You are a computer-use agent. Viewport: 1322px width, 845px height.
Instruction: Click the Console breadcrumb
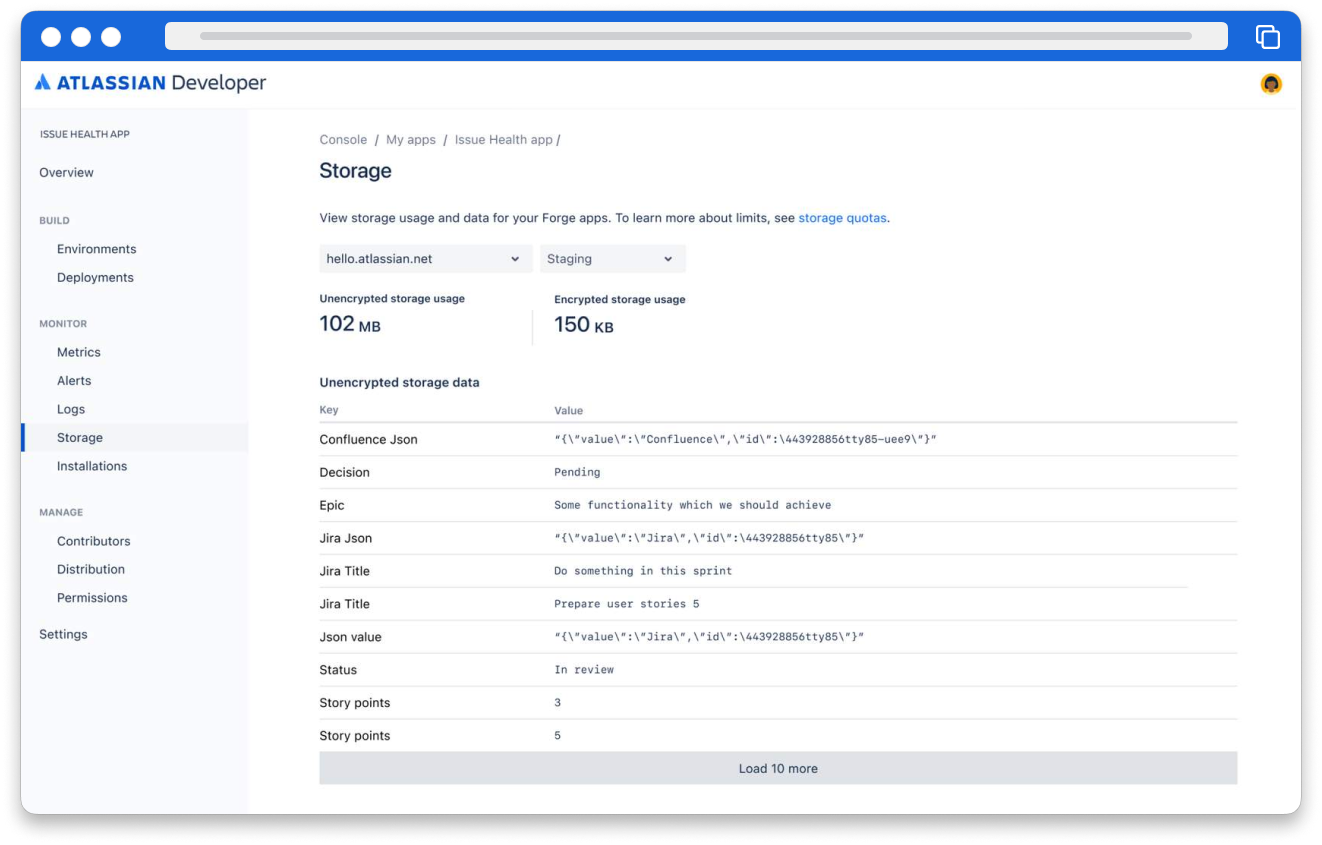(343, 140)
